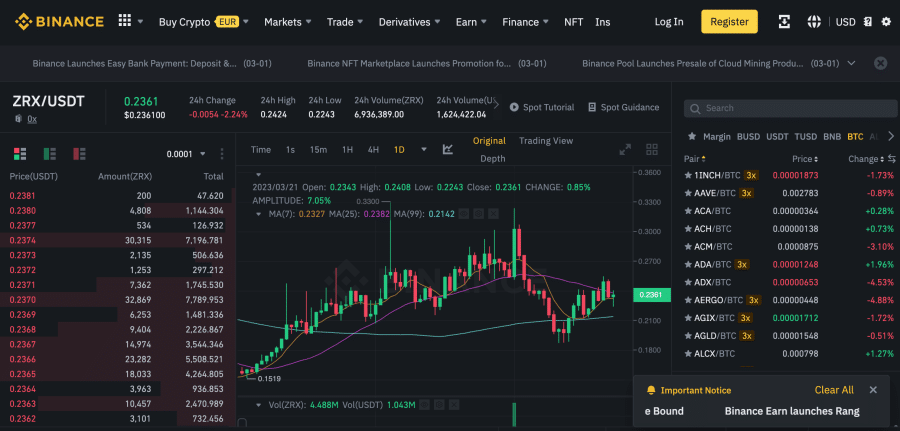Show combined order book view icon

coord(20,154)
